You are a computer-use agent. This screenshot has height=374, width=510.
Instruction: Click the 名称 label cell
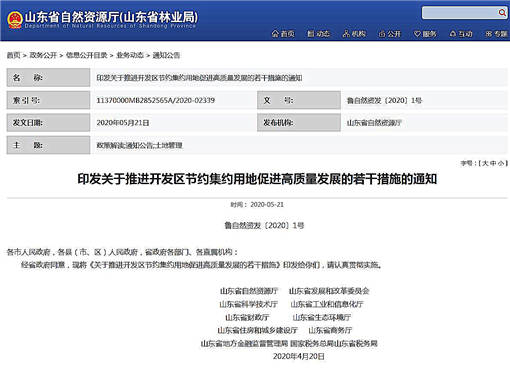pos(48,78)
